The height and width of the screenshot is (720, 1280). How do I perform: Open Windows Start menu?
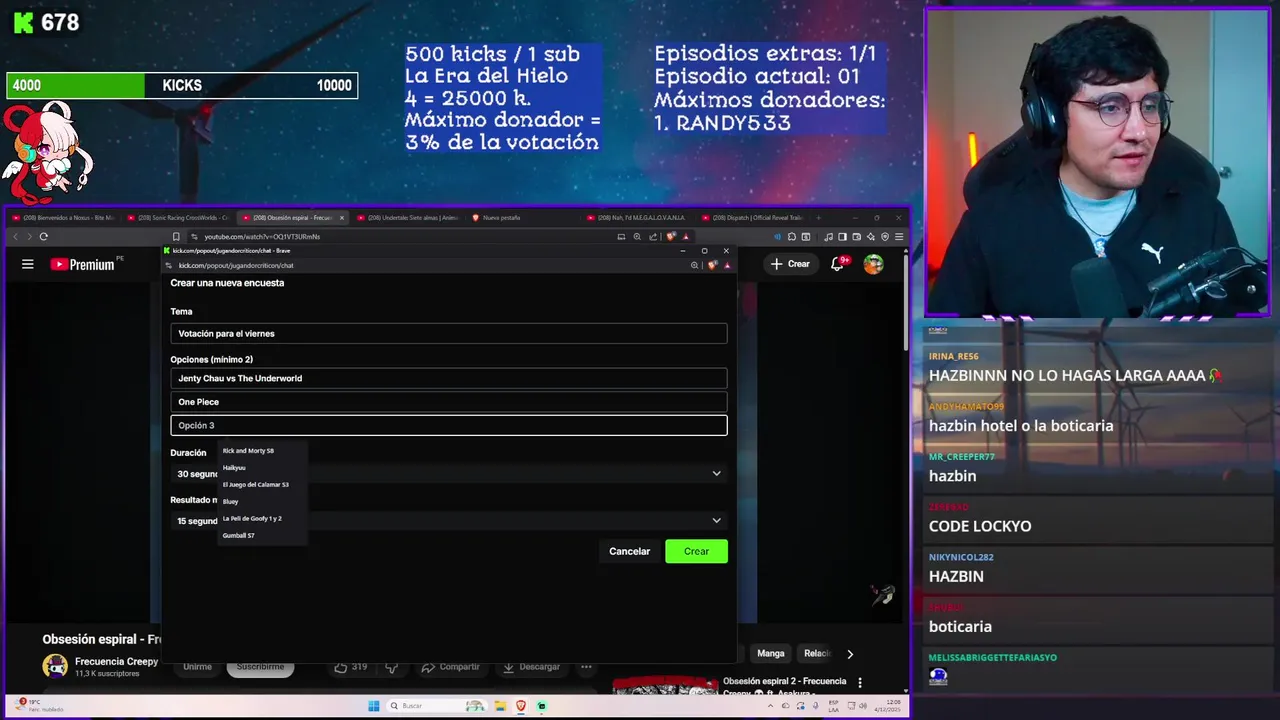click(374, 706)
